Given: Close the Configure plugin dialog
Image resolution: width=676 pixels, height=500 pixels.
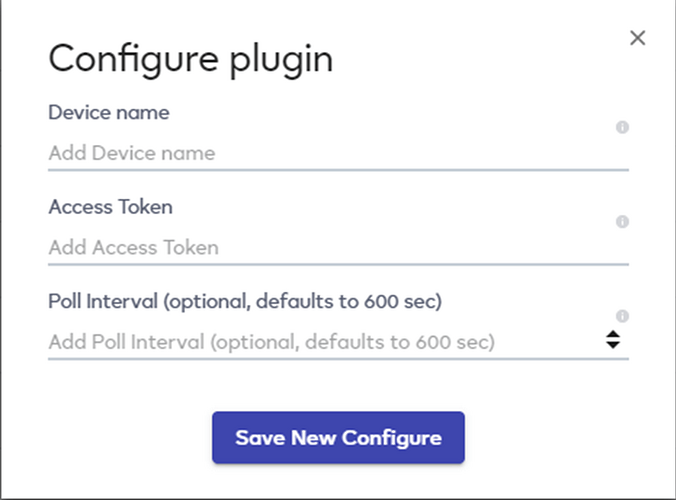Looking at the screenshot, I should click(637, 38).
